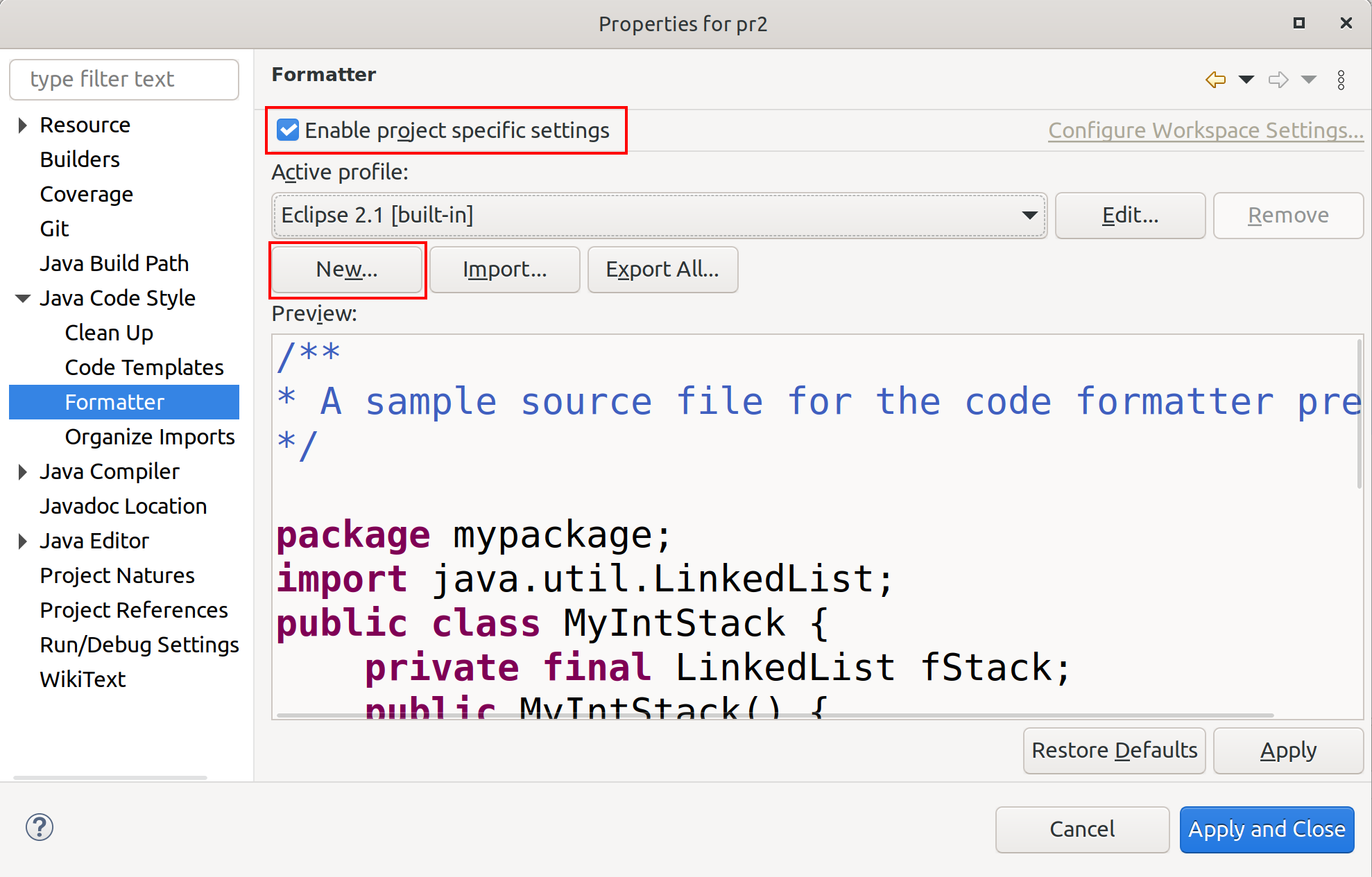
Task: Open the Active profile dropdown
Action: (658, 216)
